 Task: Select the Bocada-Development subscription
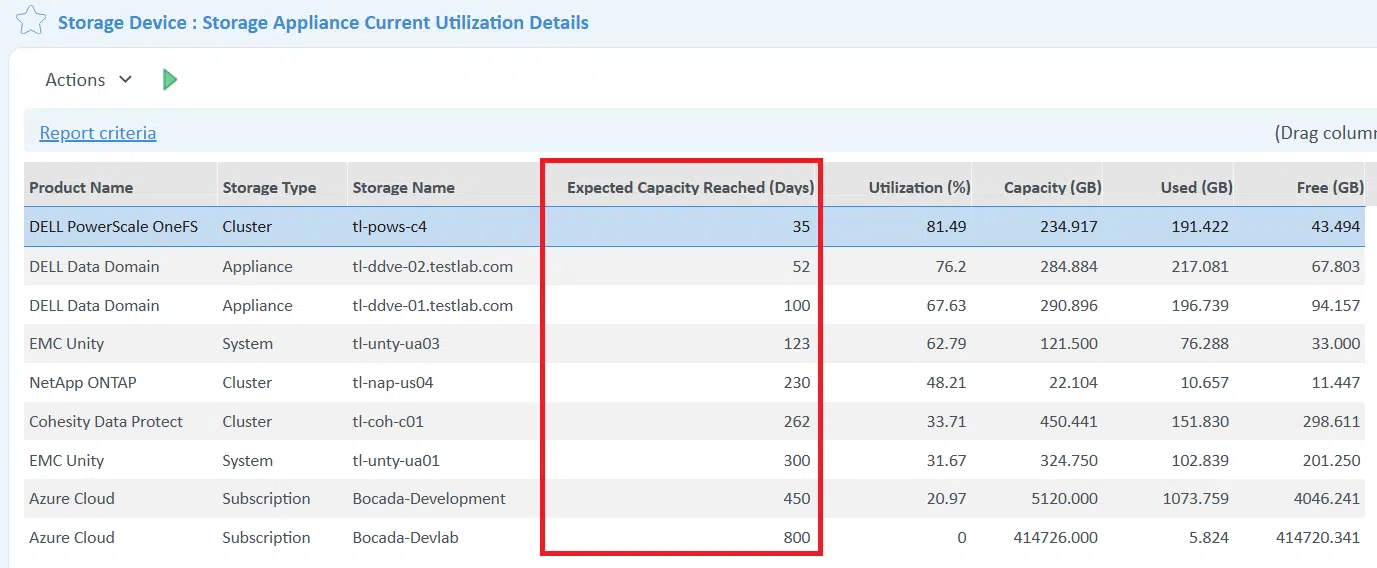pyautogui.click(x=429, y=499)
